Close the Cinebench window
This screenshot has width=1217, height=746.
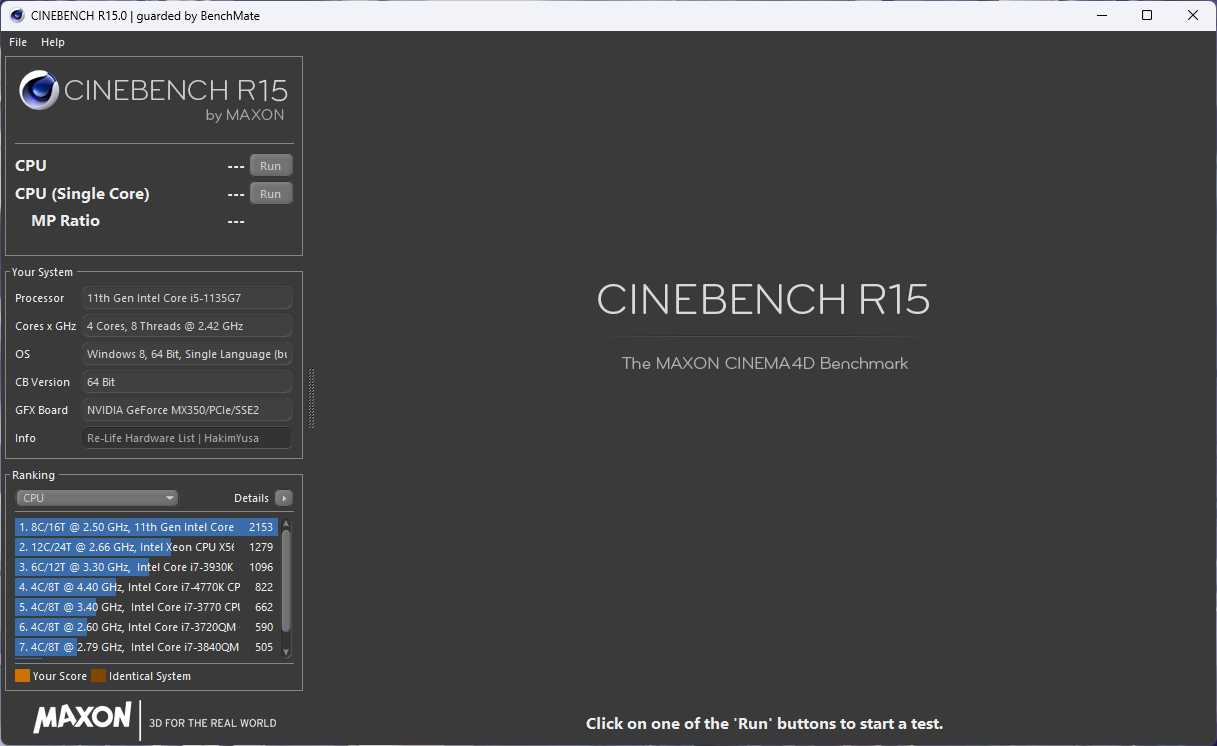tap(1193, 15)
